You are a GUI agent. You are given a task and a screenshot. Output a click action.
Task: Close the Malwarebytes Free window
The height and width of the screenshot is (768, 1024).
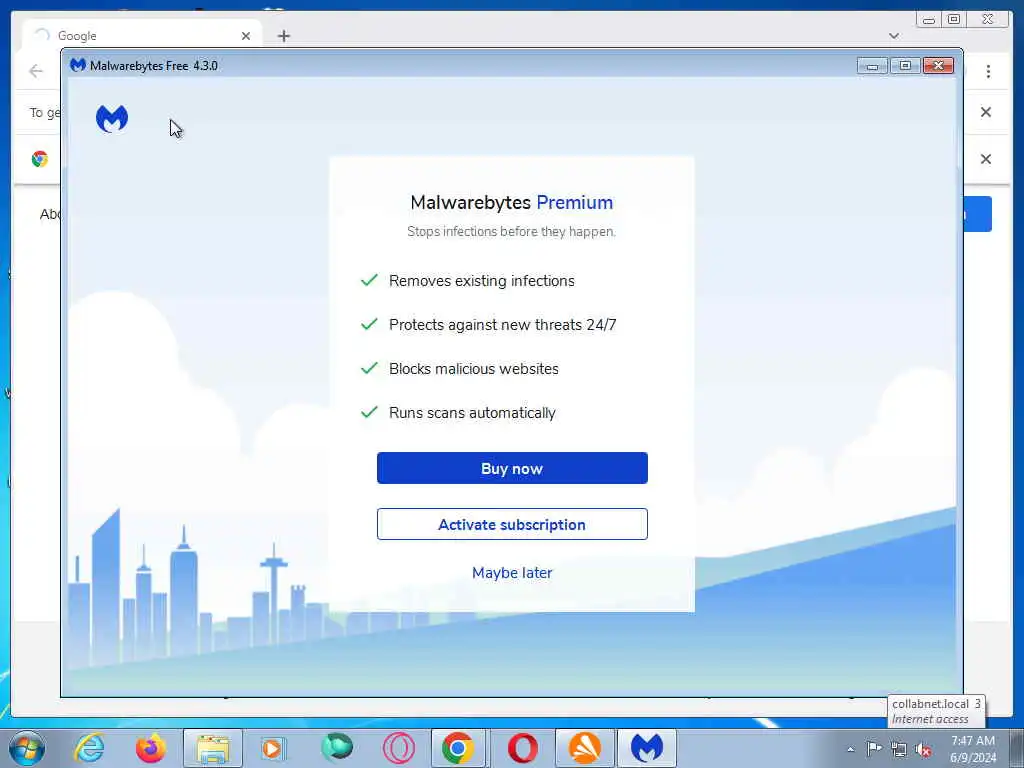coord(938,65)
